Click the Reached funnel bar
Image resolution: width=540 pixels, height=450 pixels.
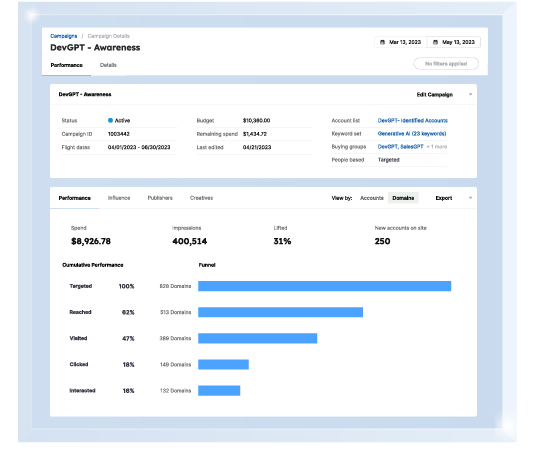(280, 312)
